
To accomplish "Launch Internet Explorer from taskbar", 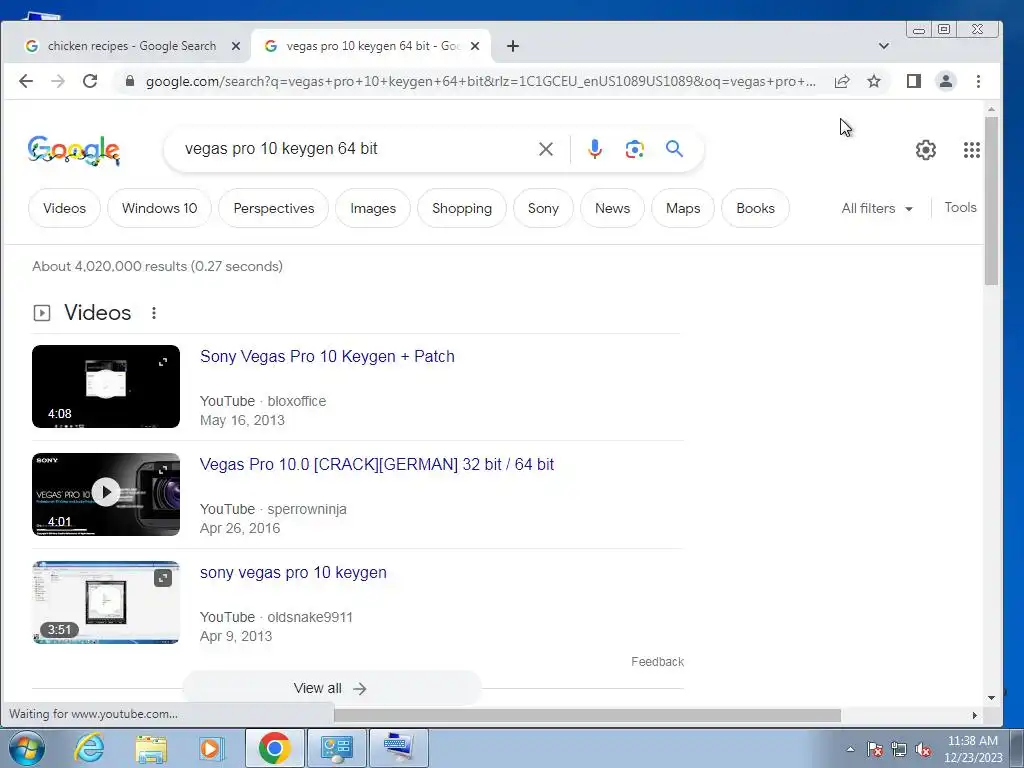I will [x=89, y=748].
